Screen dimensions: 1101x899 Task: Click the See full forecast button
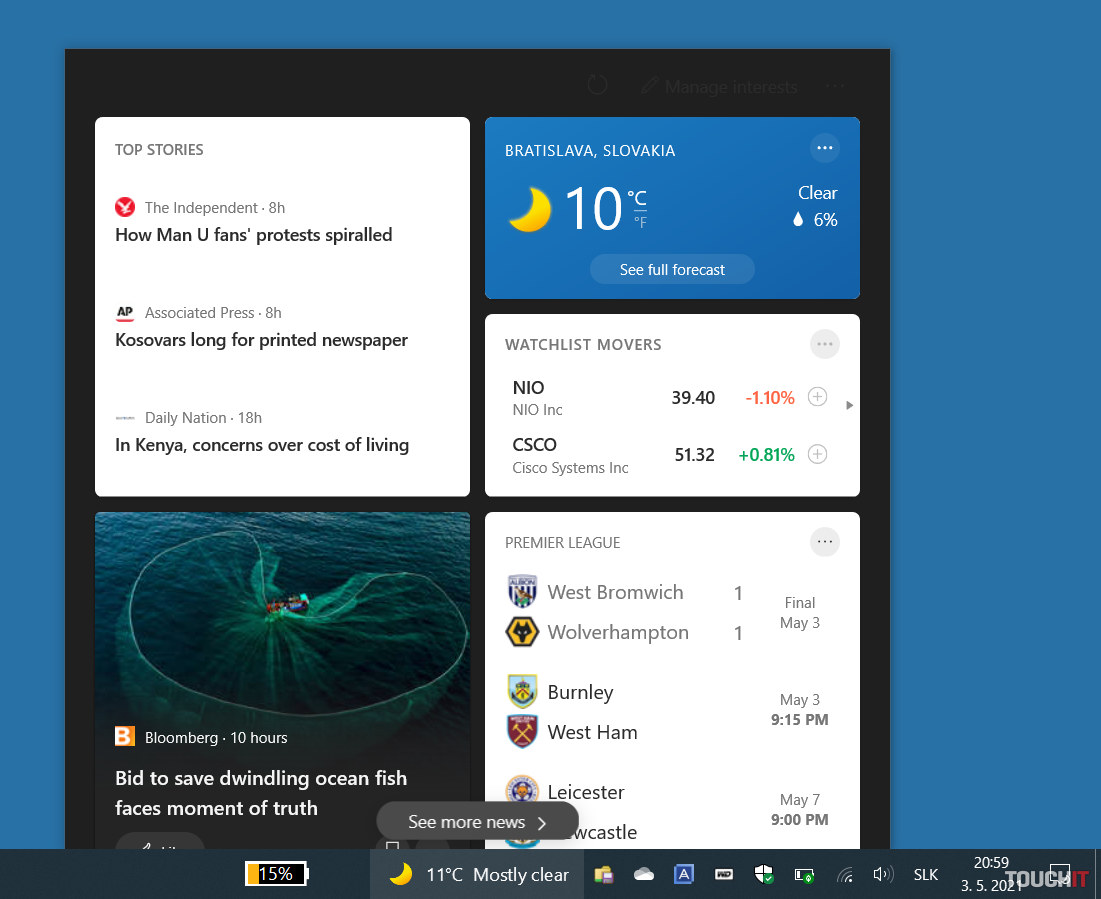[x=672, y=269]
